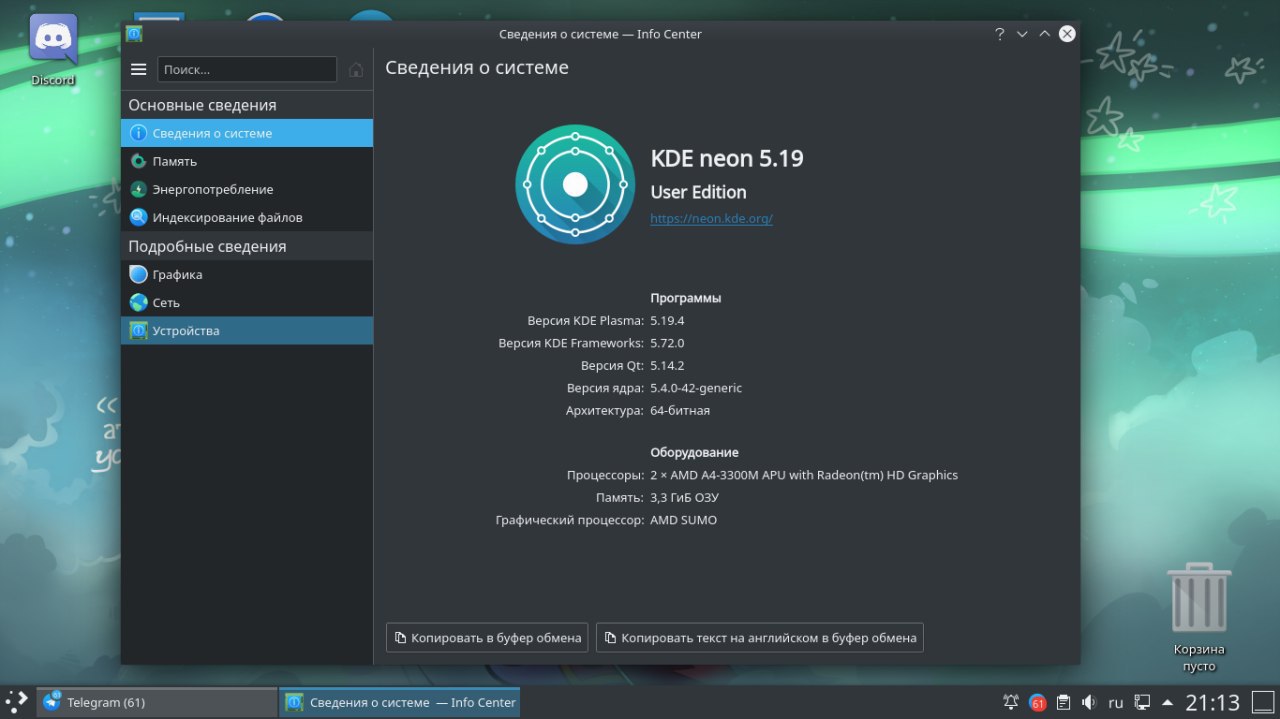Click the 3,3 ГиБ ОЗУ memory value

(x=684, y=497)
